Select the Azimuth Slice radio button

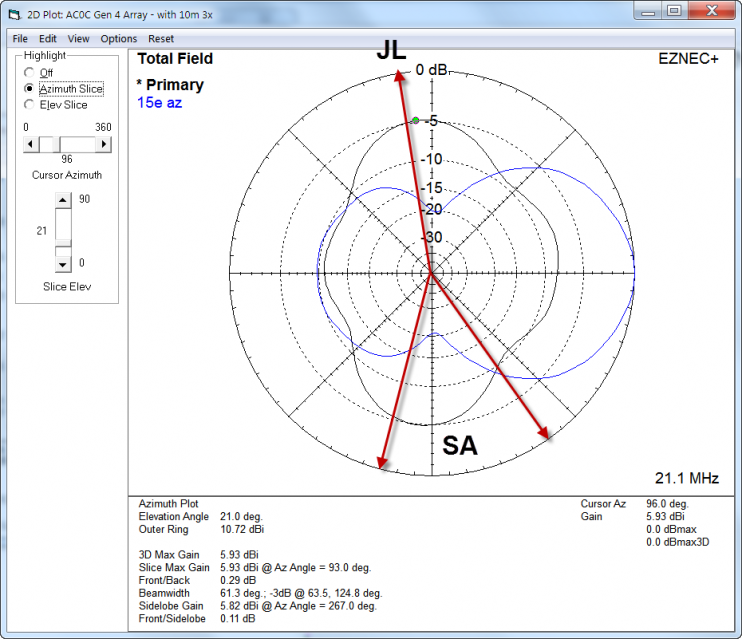[29, 89]
